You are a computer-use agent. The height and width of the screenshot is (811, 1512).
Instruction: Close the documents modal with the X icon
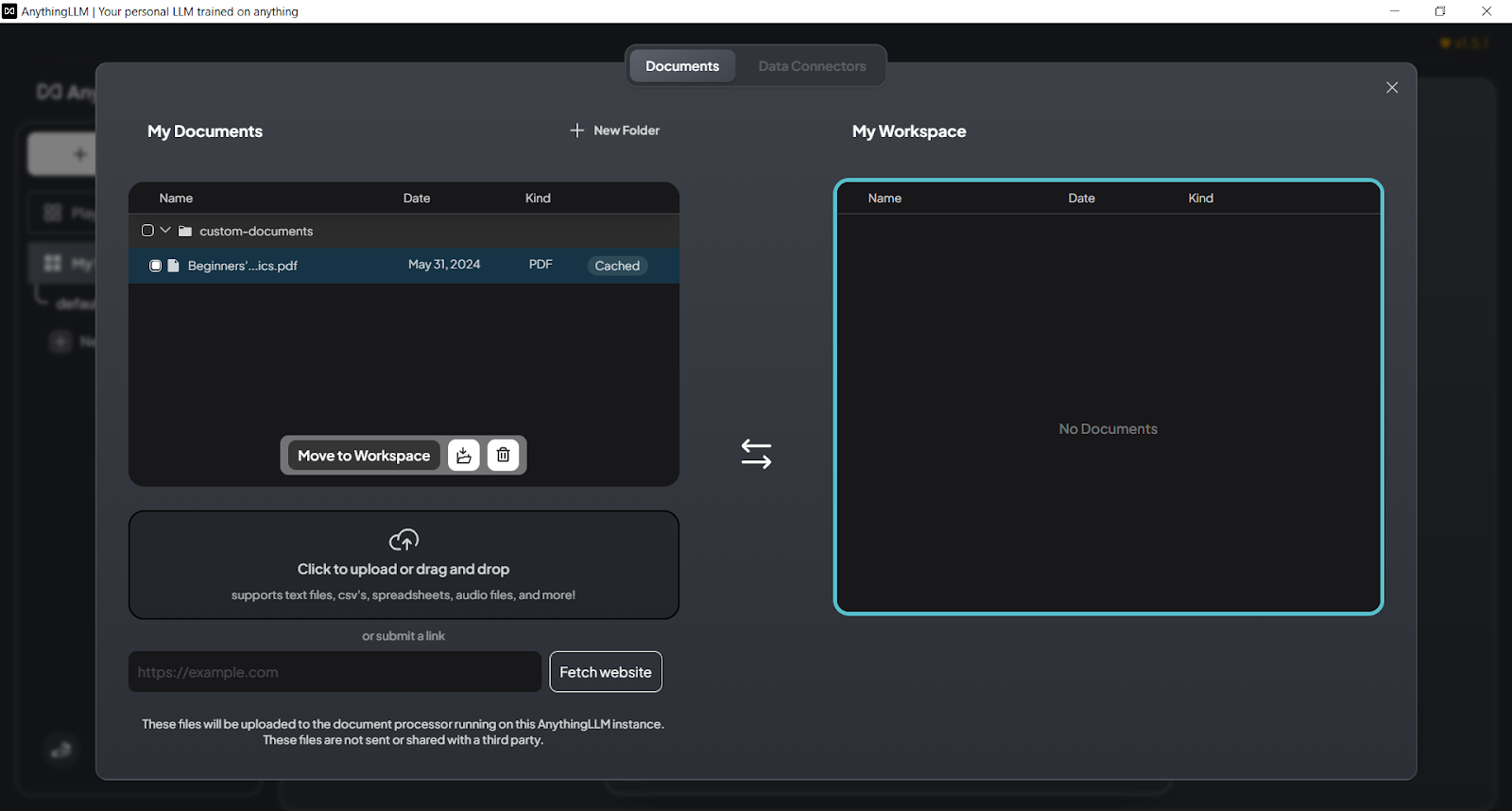point(1392,88)
